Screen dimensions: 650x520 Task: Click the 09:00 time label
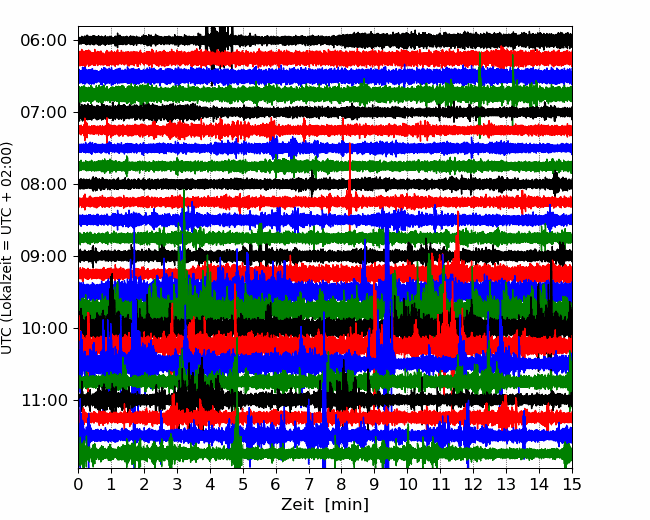point(44,256)
